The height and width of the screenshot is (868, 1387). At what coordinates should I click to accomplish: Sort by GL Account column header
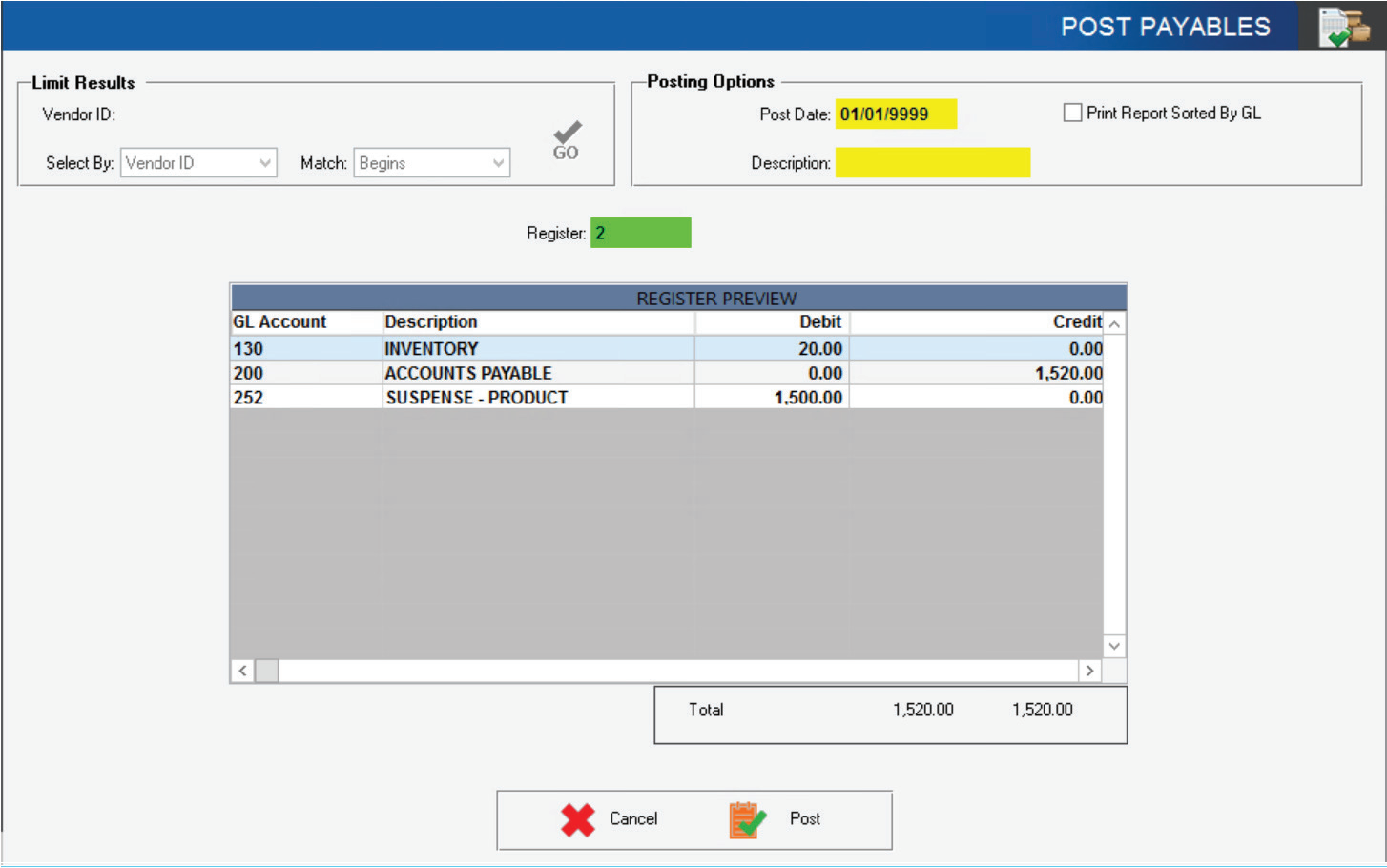pos(280,322)
